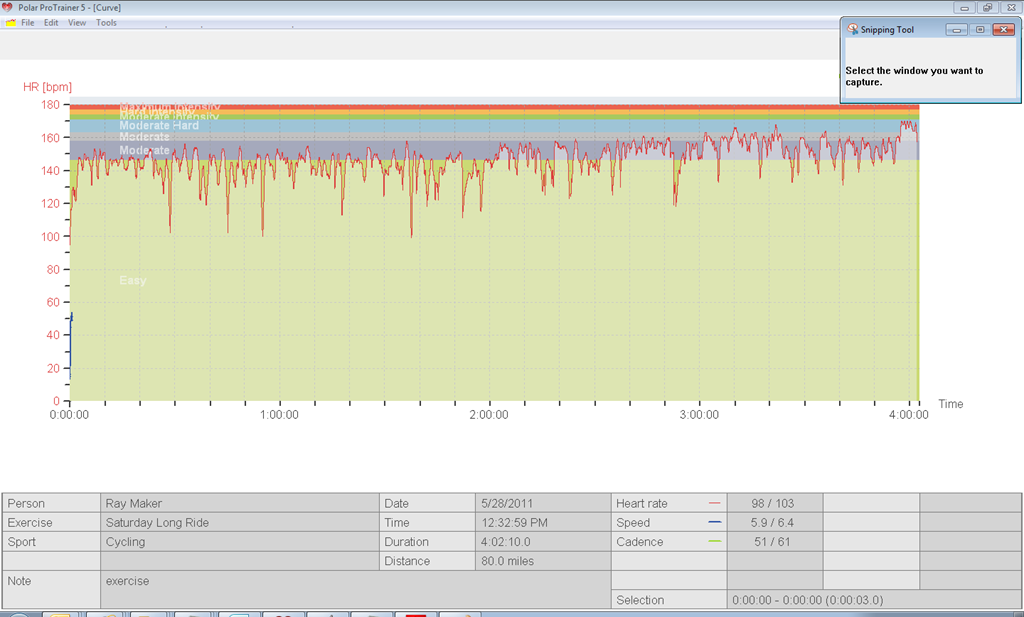Open the File menu
The height and width of the screenshot is (617, 1024).
[27, 23]
